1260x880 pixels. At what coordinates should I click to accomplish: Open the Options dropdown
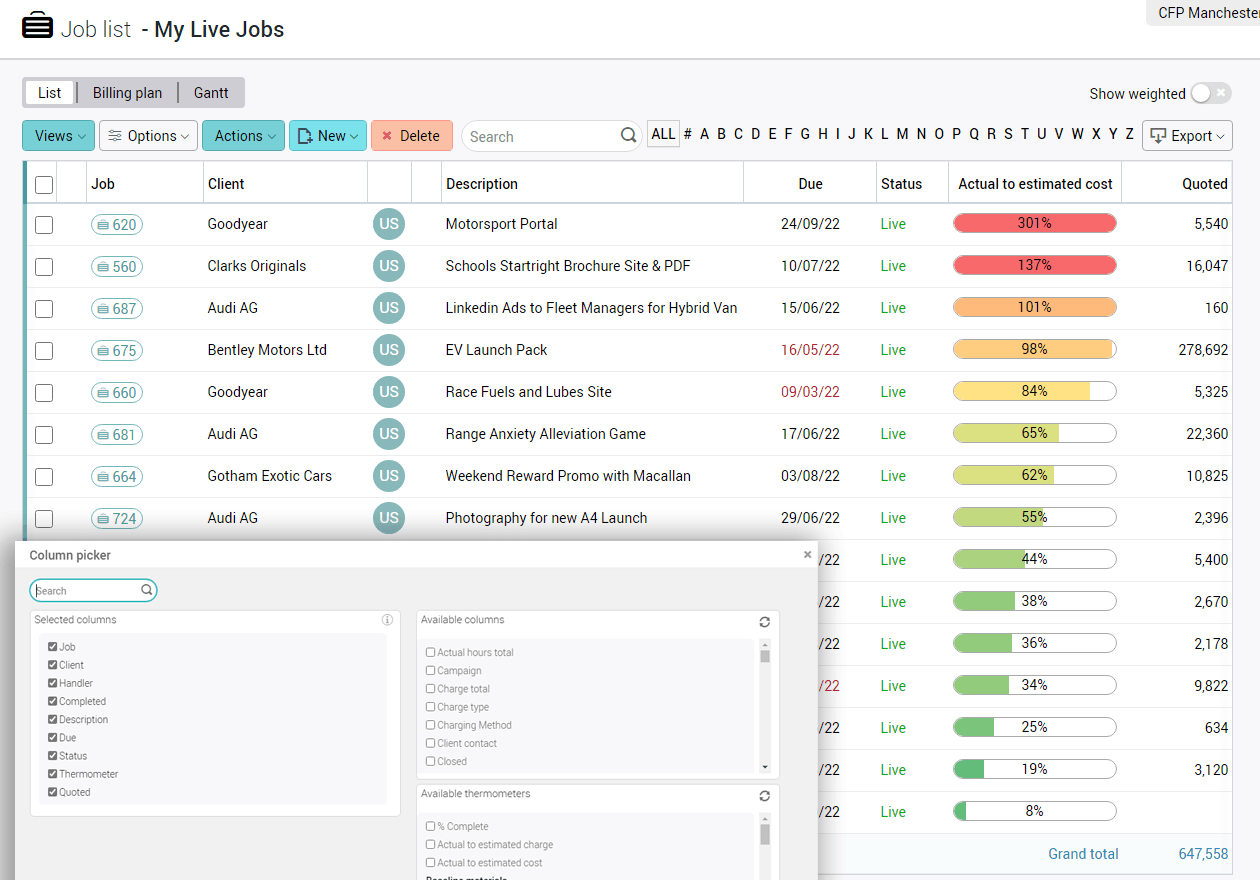pyautogui.click(x=149, y=136)
